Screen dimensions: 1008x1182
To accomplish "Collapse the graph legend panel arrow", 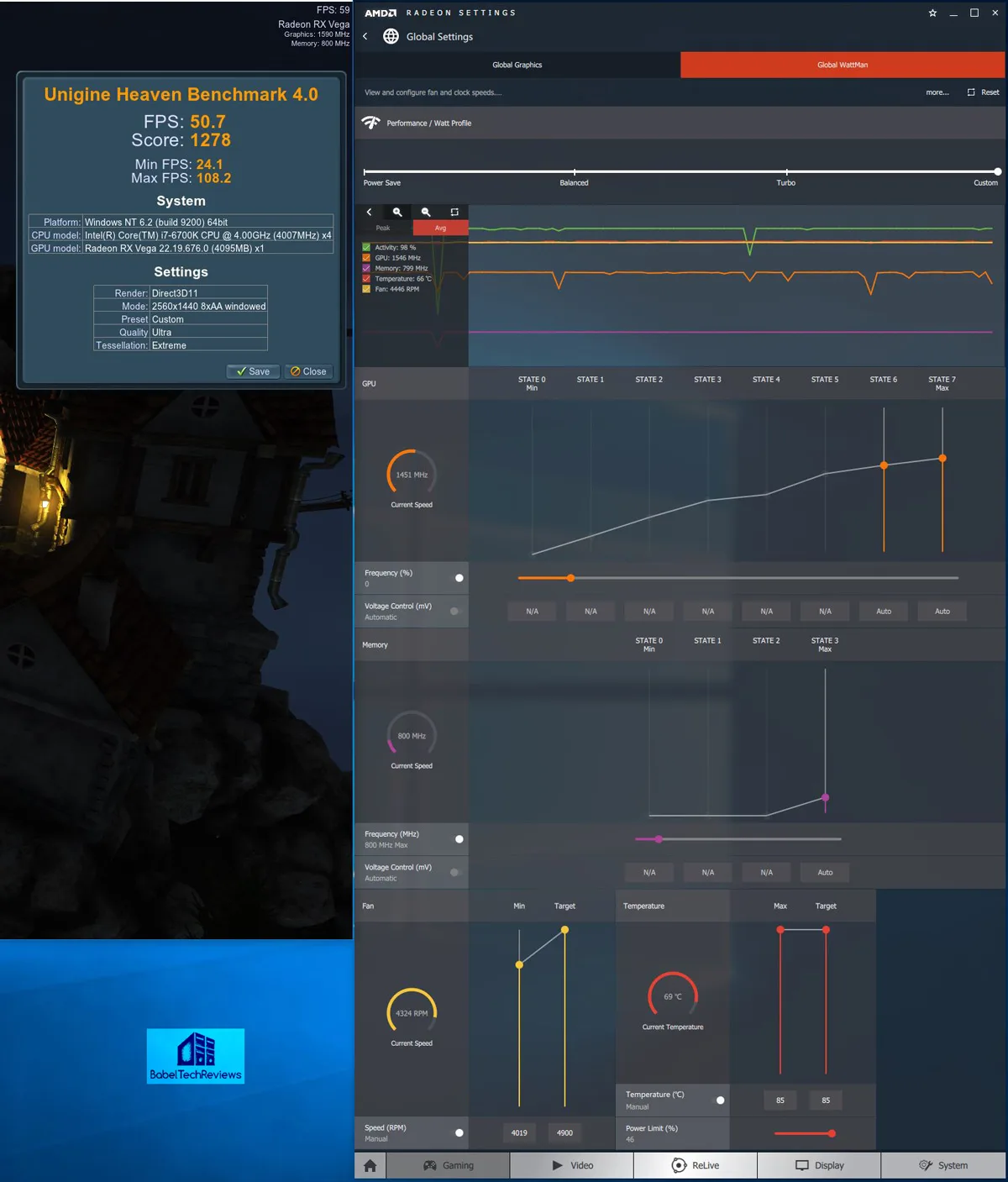I will click(369, 213).
